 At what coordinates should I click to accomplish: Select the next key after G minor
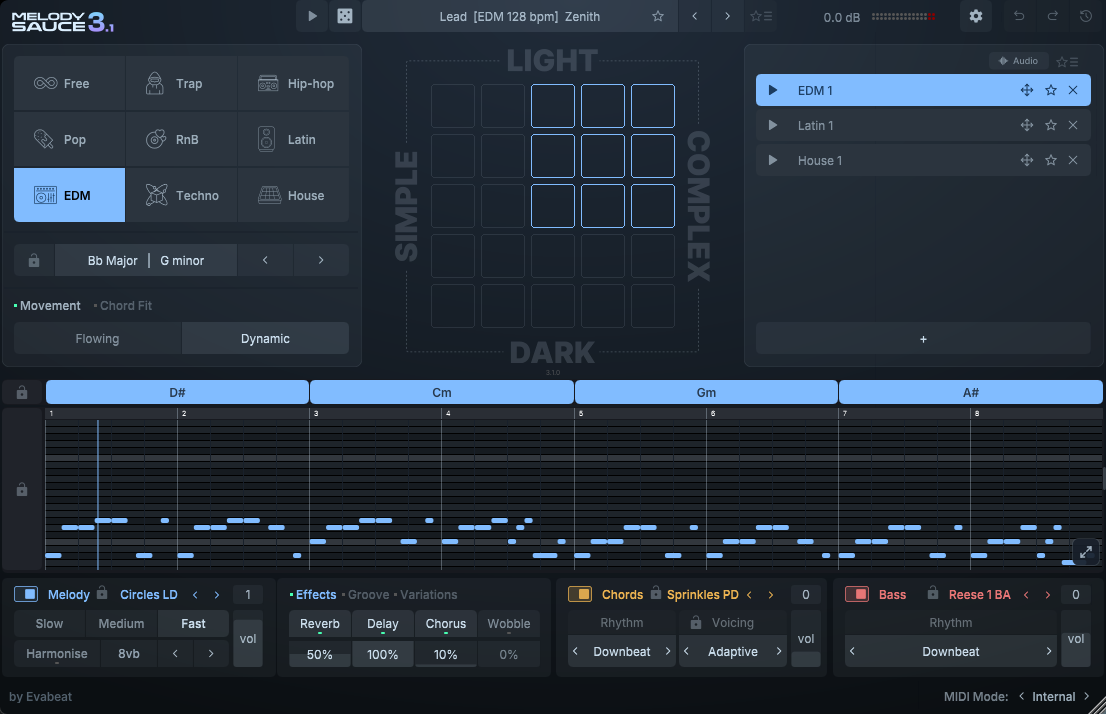tap(321, 260)
